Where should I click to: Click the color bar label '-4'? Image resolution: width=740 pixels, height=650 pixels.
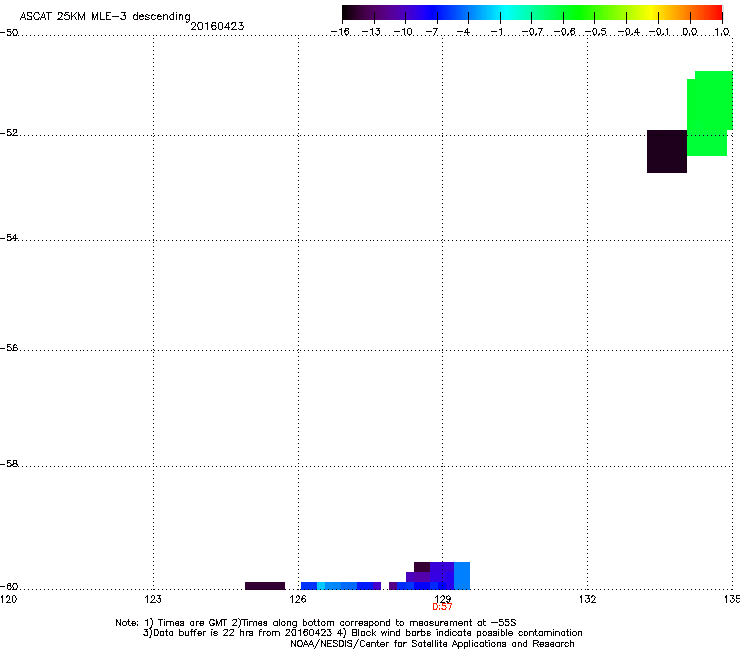[x=464, y=32]
